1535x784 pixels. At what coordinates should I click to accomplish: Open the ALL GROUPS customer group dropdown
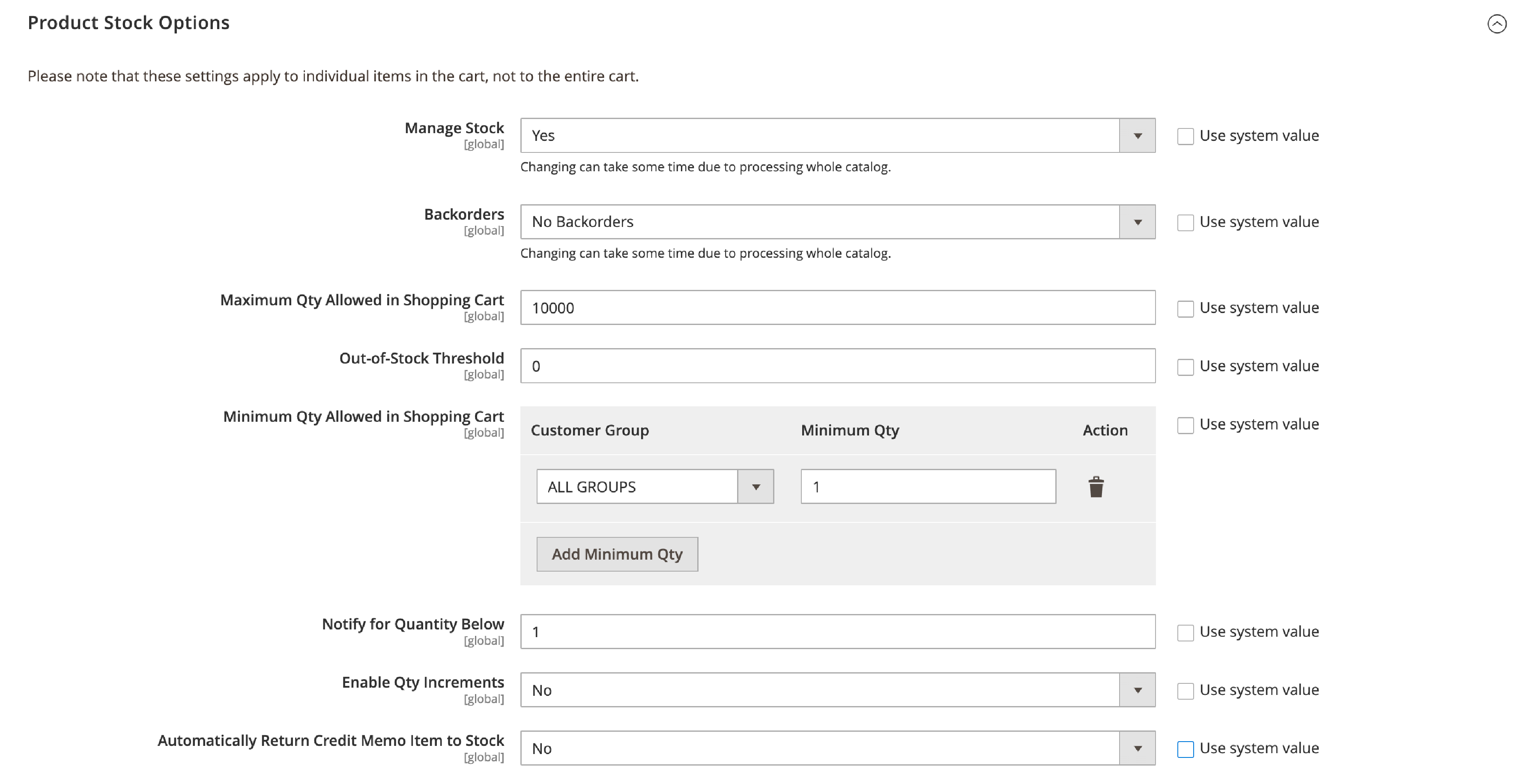(x=655, y=487)
